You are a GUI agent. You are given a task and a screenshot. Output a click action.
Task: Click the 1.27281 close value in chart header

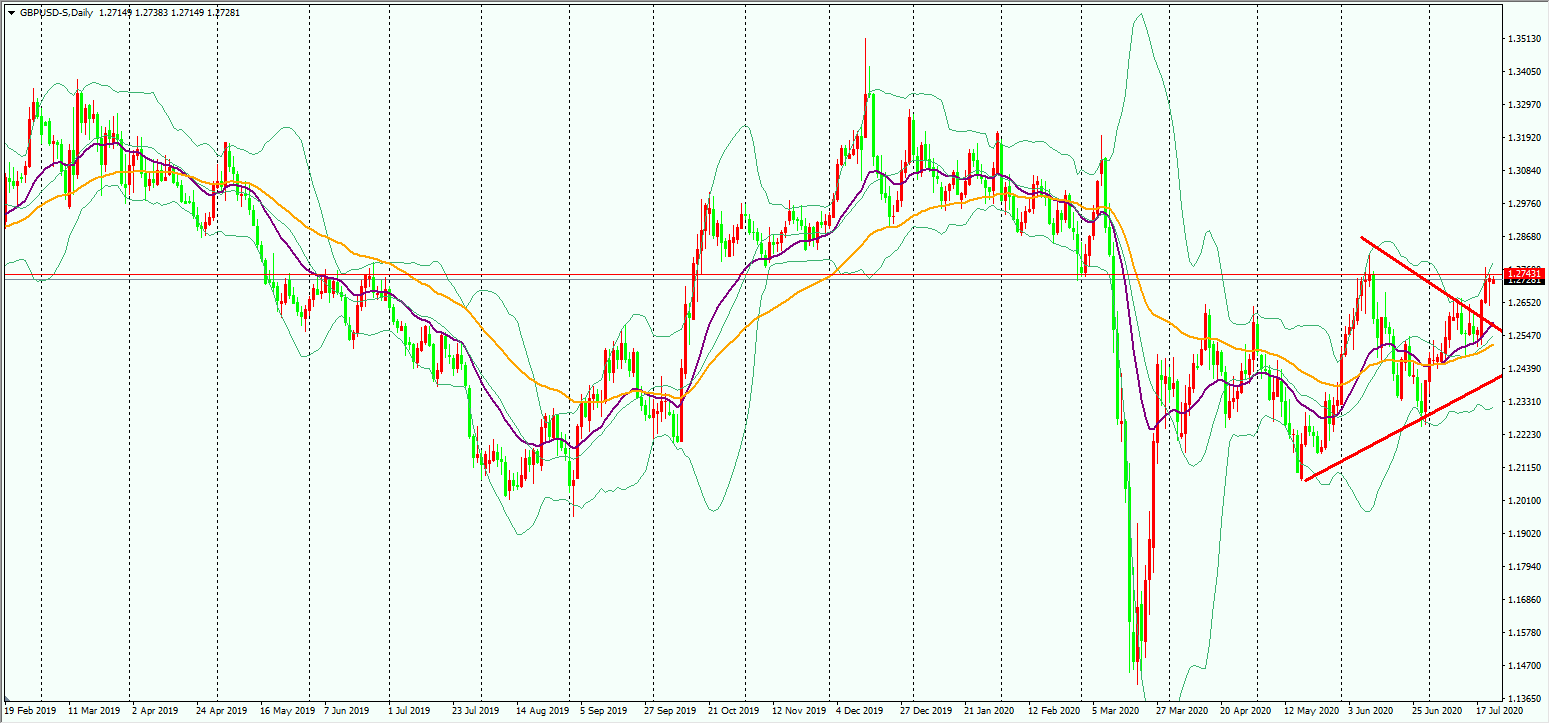[x=222, y=12]
